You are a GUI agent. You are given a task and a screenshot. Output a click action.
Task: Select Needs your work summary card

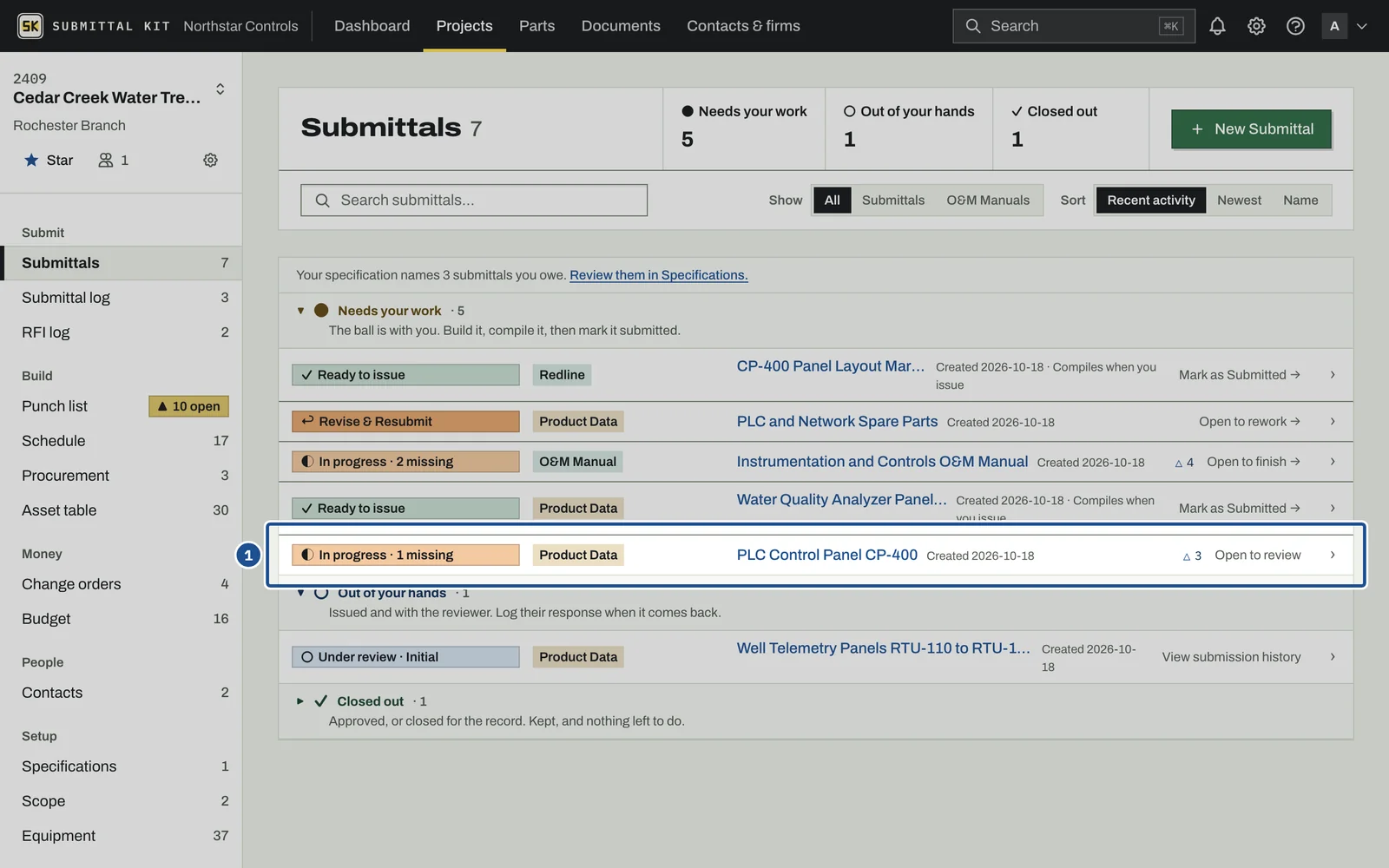[744, 128]
